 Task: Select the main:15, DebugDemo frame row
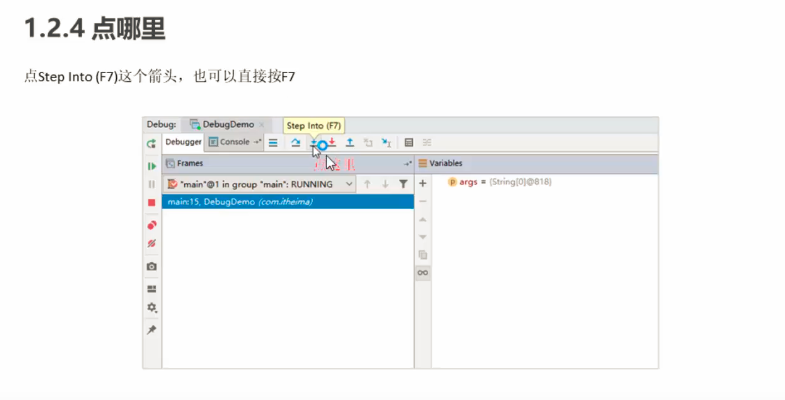click(288, 202)
